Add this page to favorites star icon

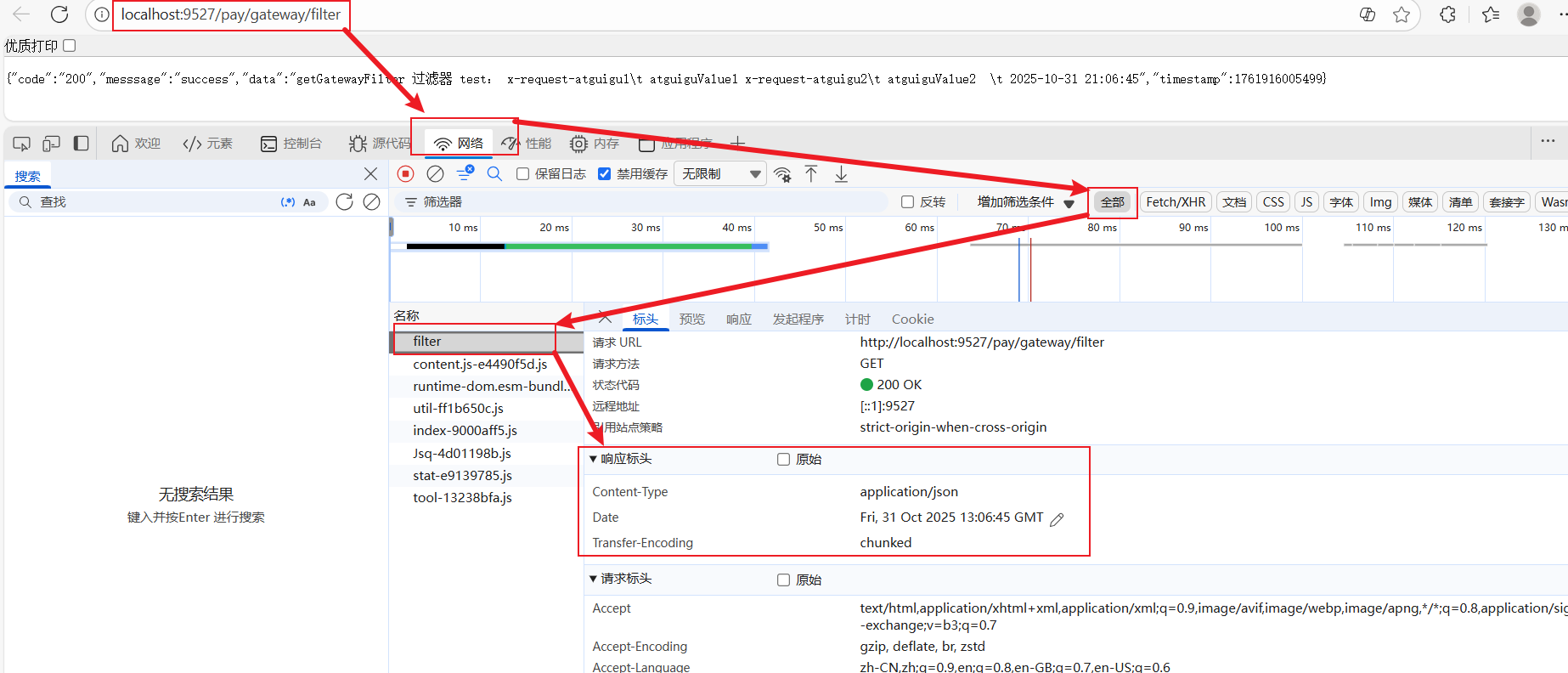[1402, 14]
